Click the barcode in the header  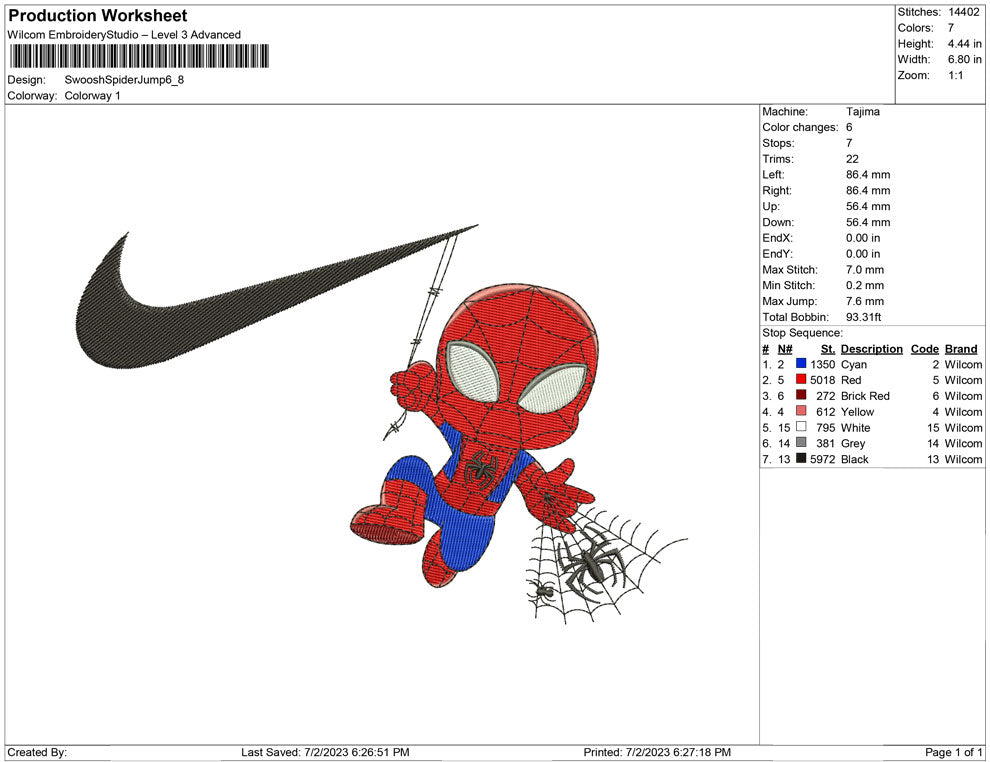pyautogui.click(x=139, y=56)
